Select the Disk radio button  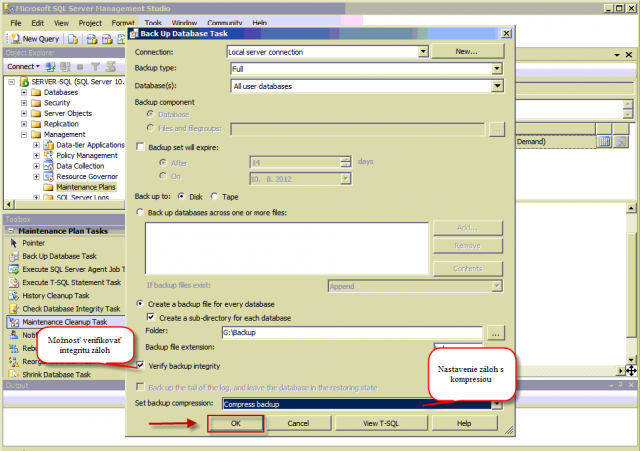click(182, 196)
